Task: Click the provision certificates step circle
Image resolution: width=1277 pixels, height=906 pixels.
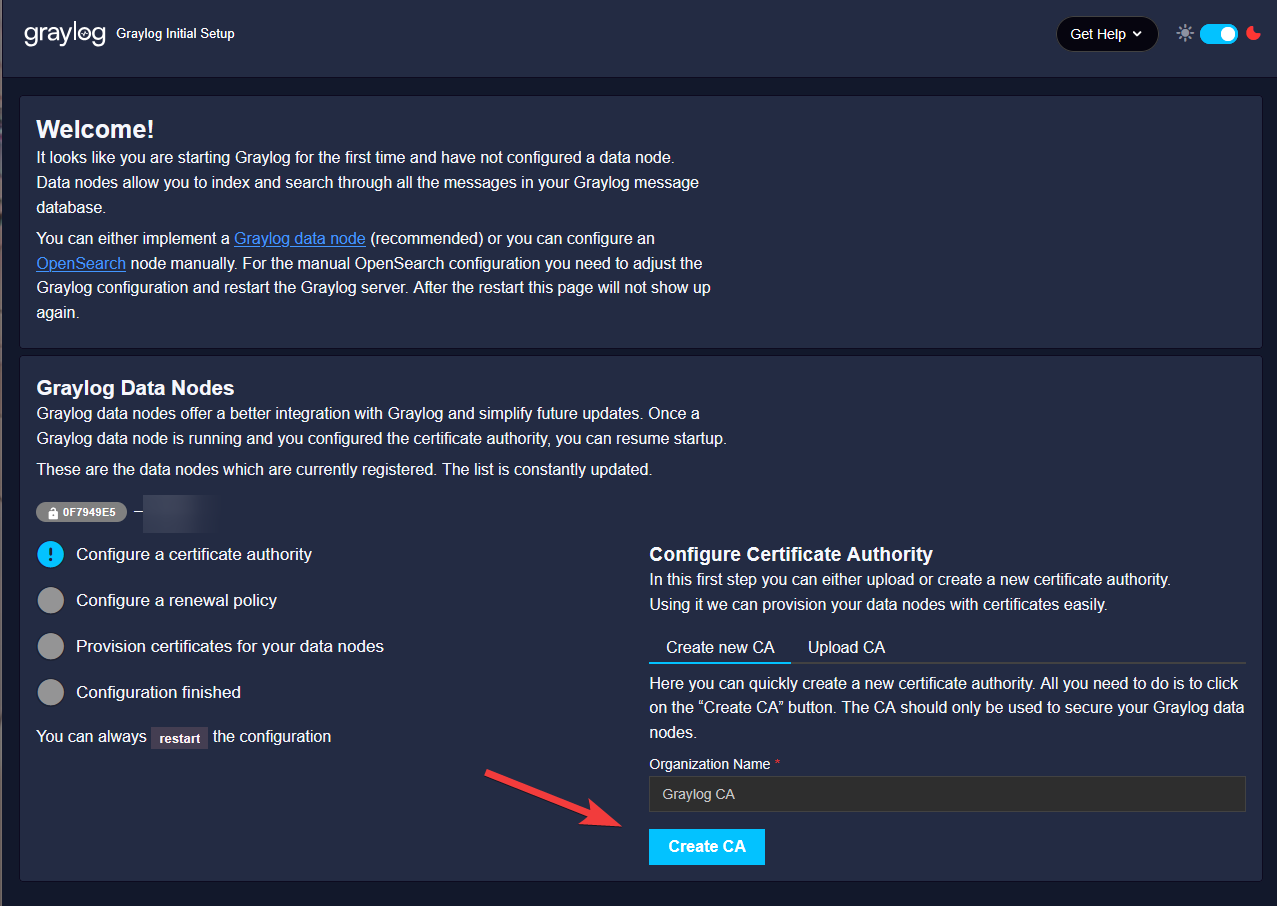Action: coord(50,646)
